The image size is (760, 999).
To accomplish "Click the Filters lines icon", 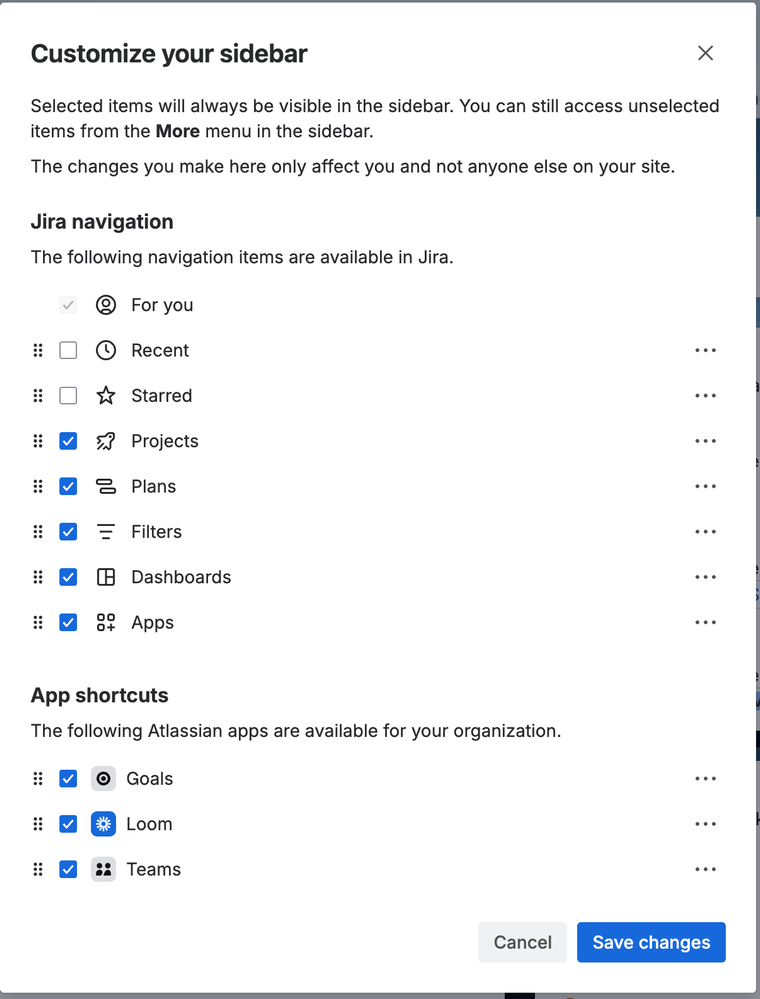I will point(106,531).
